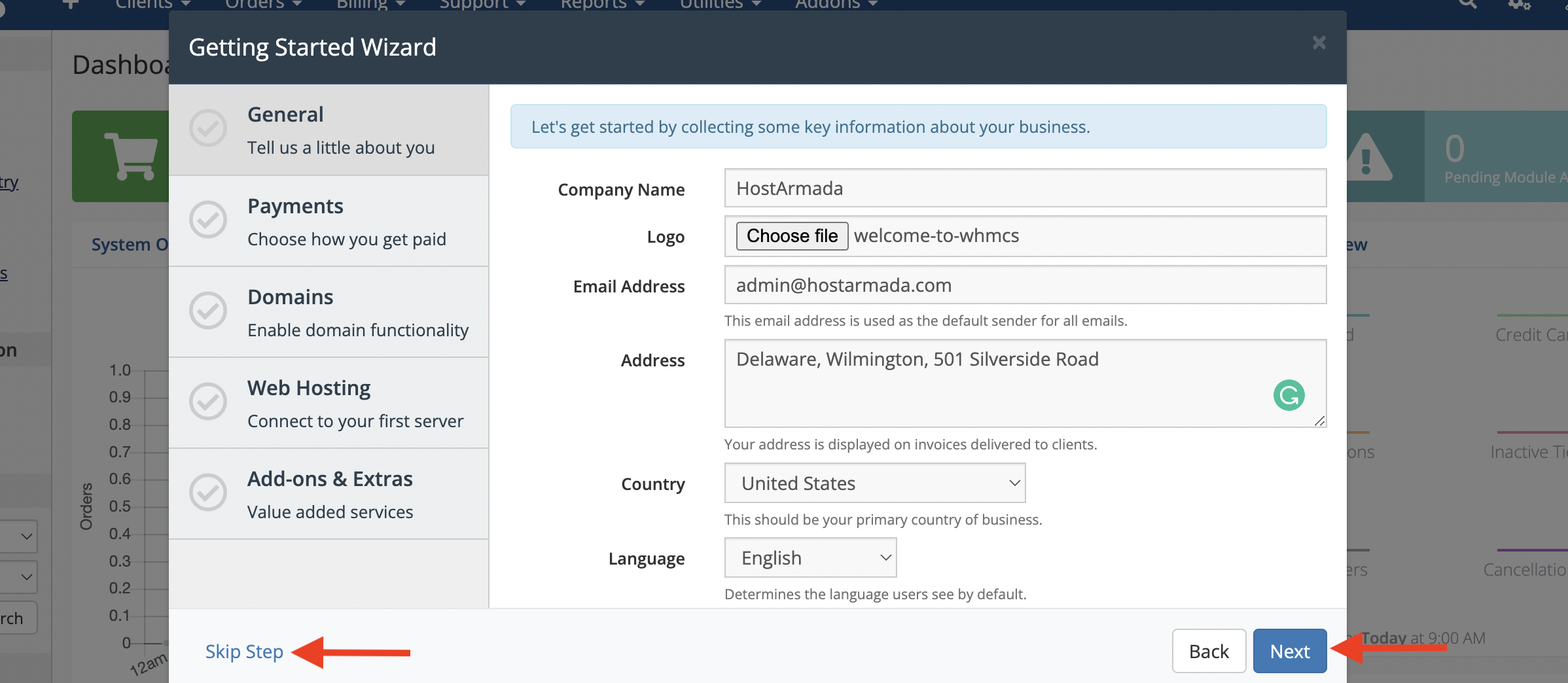Expand the Orders menu in navigation bar

click(264, 5)
